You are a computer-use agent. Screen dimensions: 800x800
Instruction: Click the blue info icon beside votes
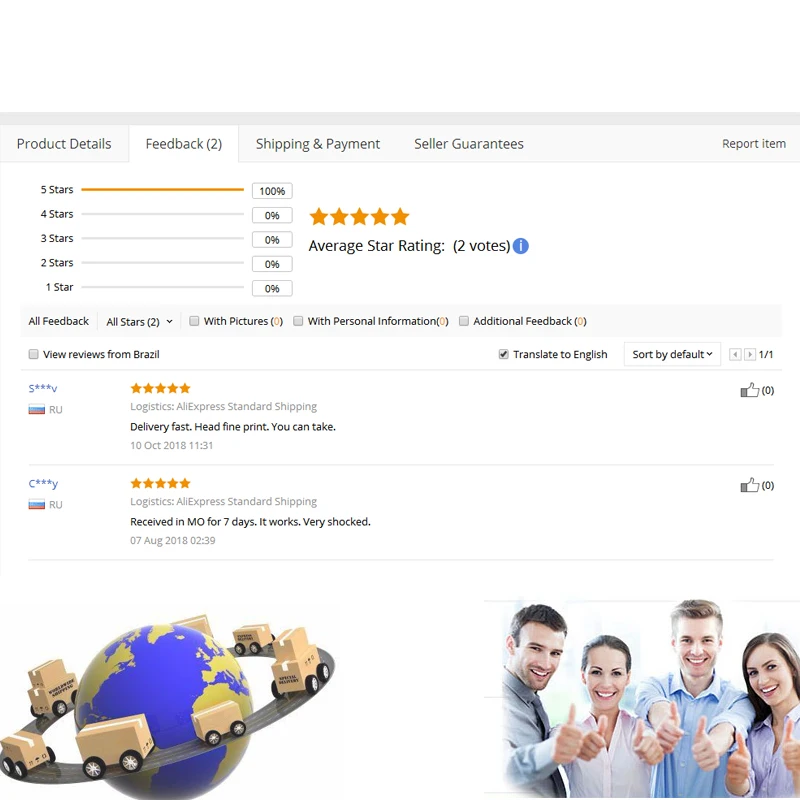(520, 246)
